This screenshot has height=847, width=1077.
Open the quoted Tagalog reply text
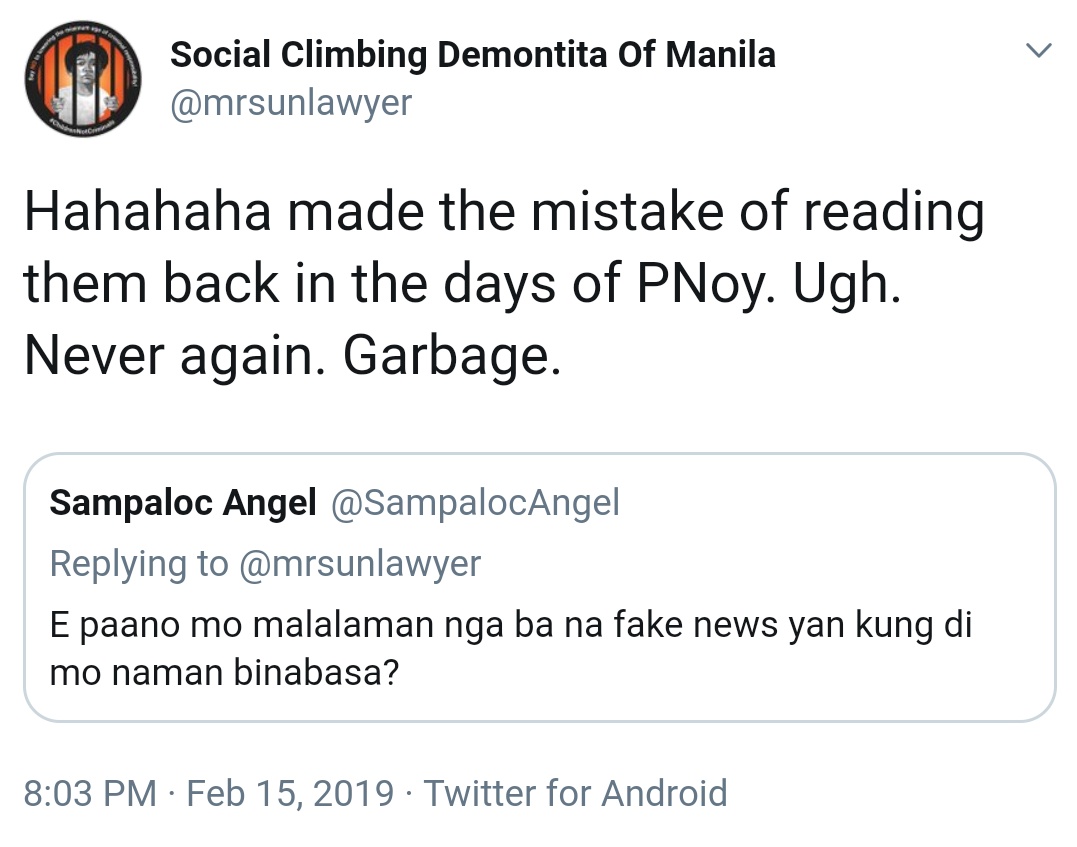tap(510, 649)
